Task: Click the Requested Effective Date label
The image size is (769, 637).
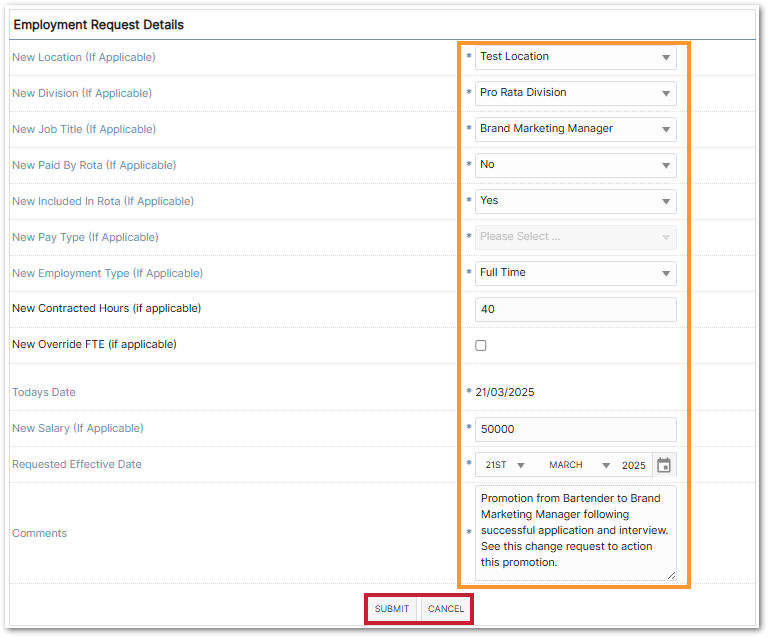Action: [77, 464]
